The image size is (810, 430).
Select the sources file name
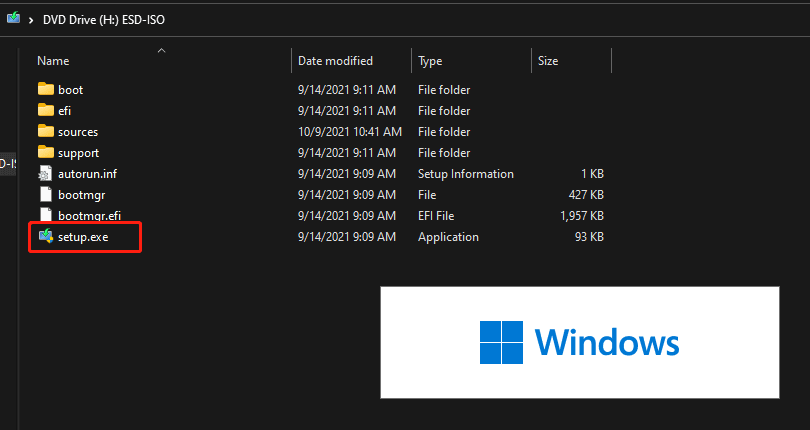click(78, 132)
